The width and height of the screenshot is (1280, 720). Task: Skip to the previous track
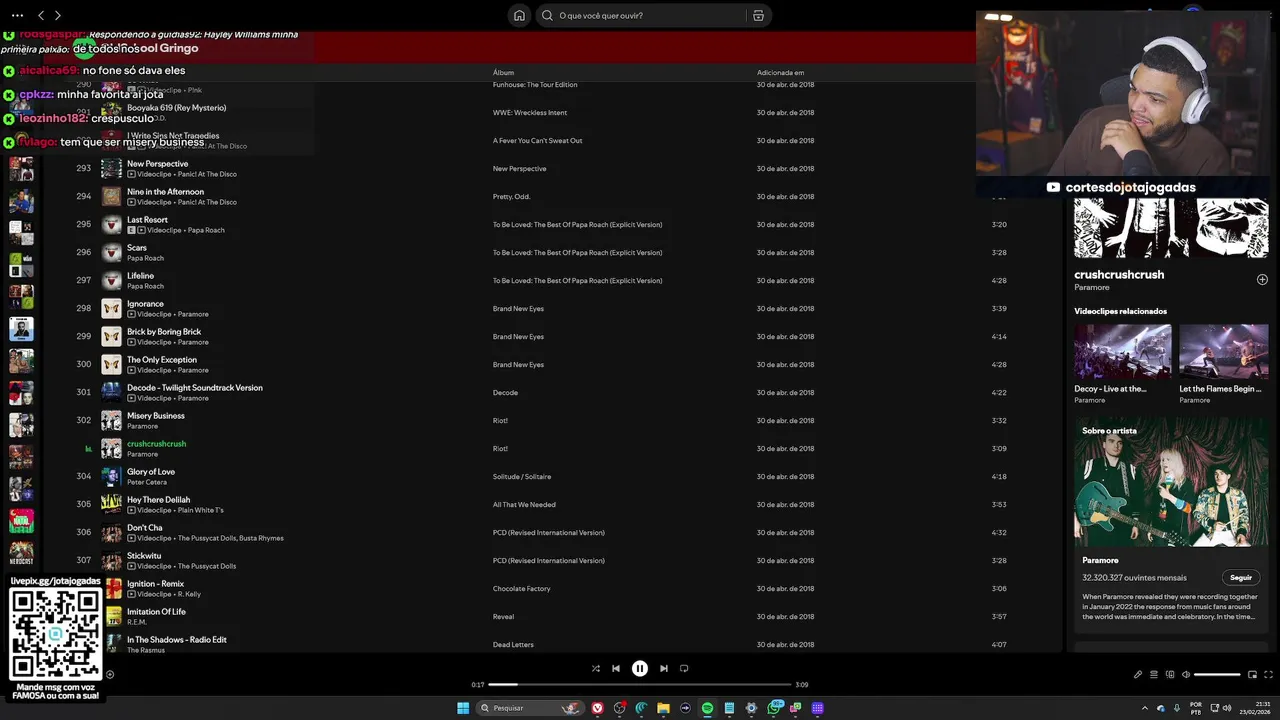[616, 668]
